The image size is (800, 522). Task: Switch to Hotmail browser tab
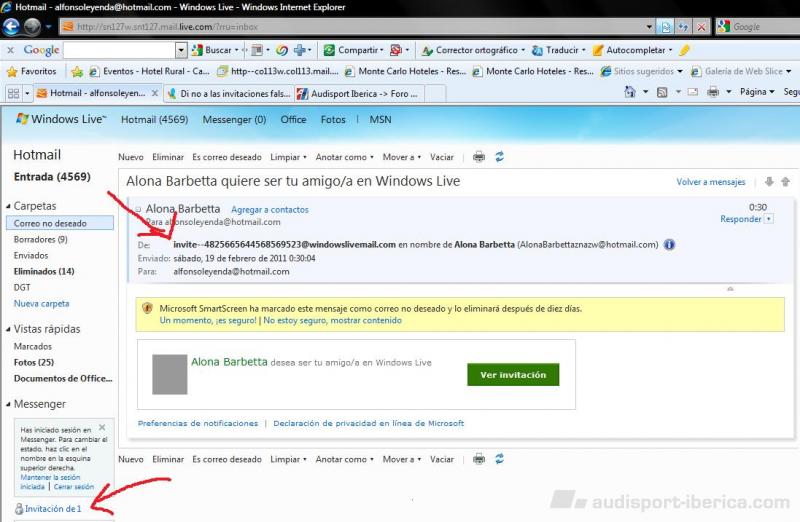[97, 93]
